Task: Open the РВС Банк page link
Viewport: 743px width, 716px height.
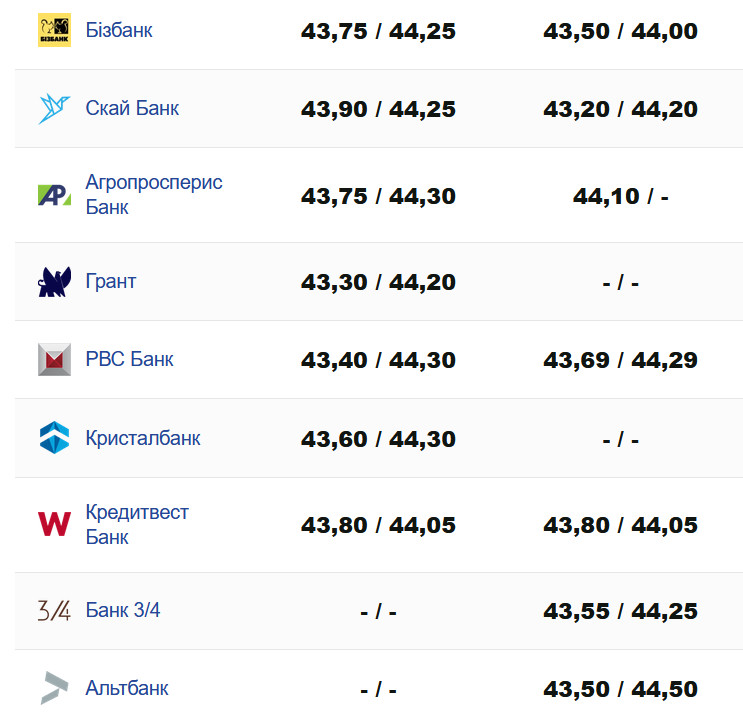Action: 130,359
